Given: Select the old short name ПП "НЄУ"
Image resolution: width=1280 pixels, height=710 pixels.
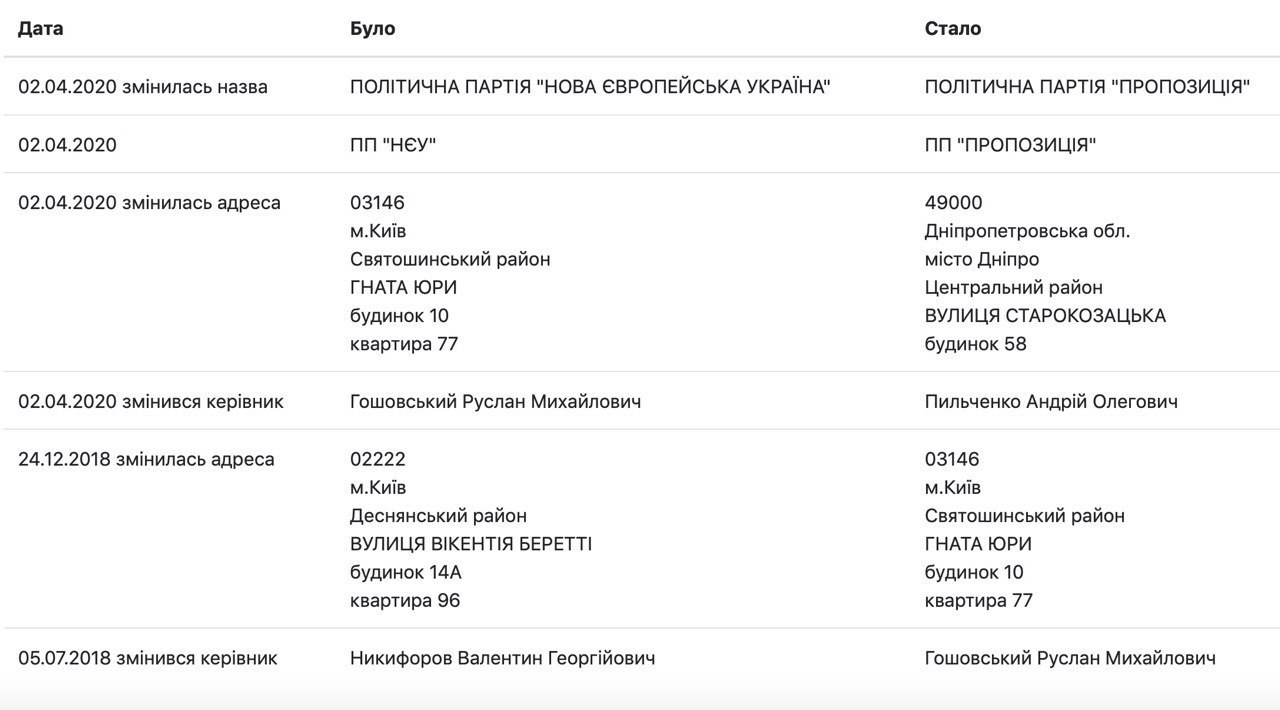Looking at the screenshot, I should [394, 145].
